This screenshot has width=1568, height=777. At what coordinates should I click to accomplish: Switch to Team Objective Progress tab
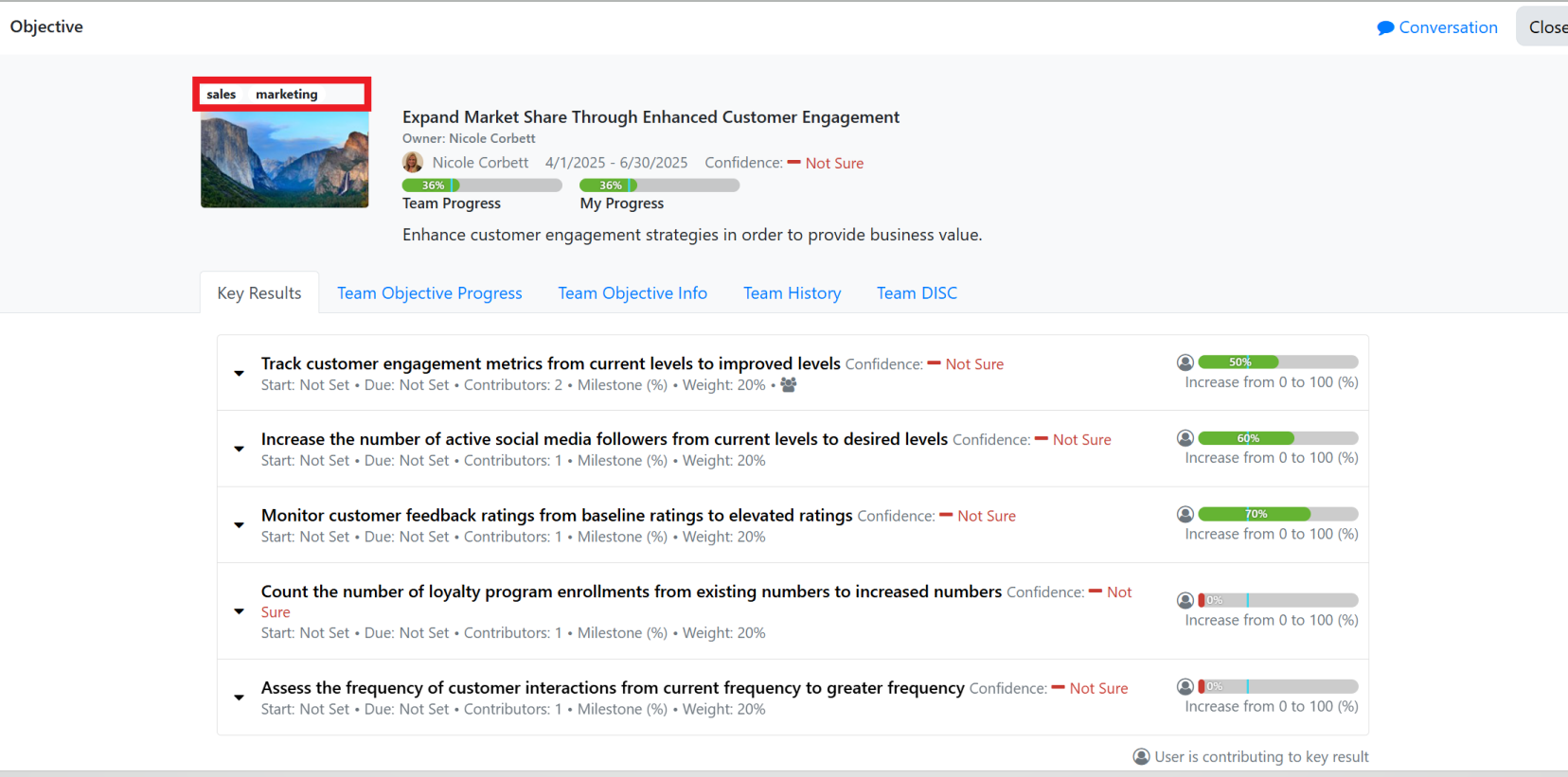(430, 293)
